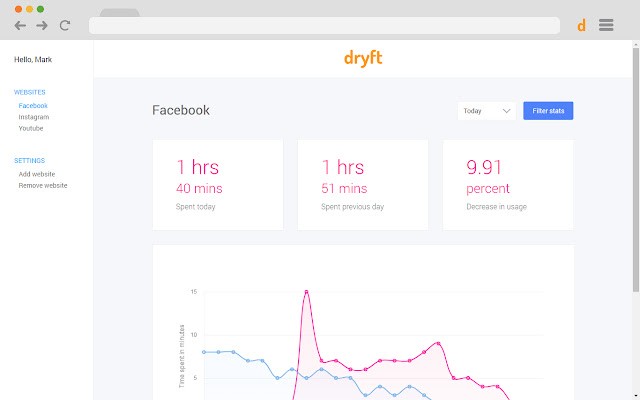
Task: Click the Spent previous day card
Action: 362,184
